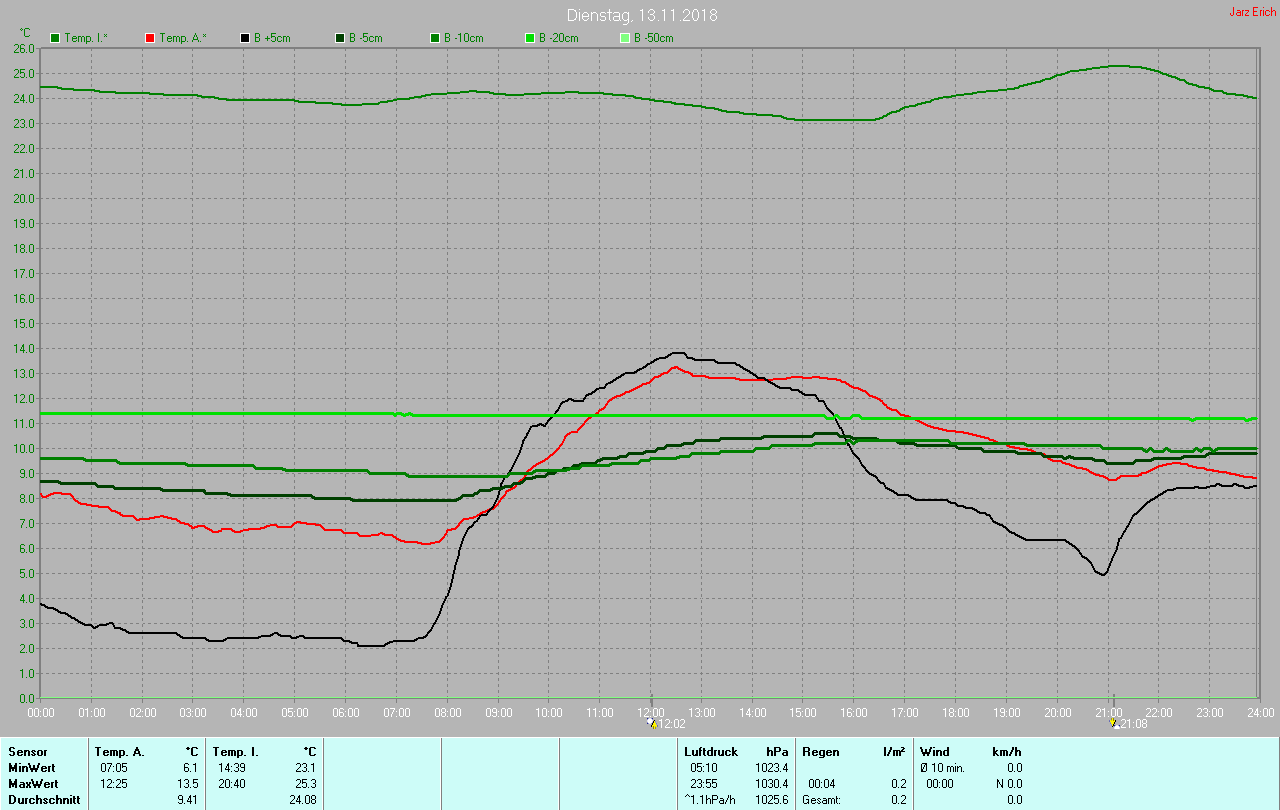Click the Jarz Erich label
Screen dimensions: 1280x810
(x=1251, y=12)
